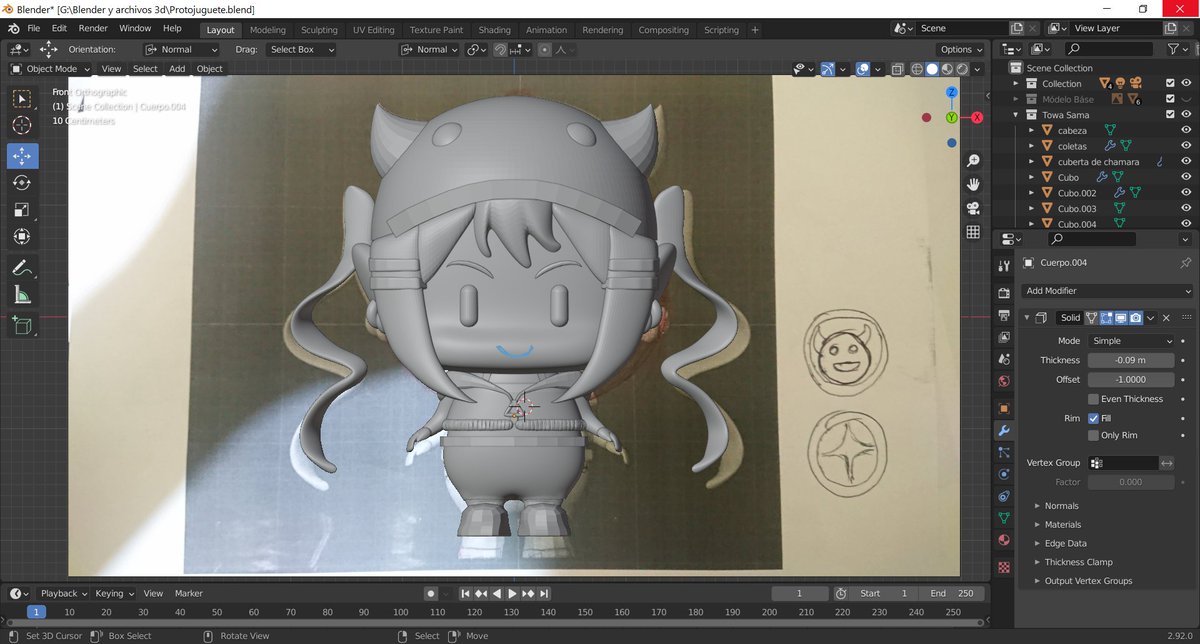Pick the Add Cube tool
This screenshot has width=1200, height=644.
(x=22, y=325)
